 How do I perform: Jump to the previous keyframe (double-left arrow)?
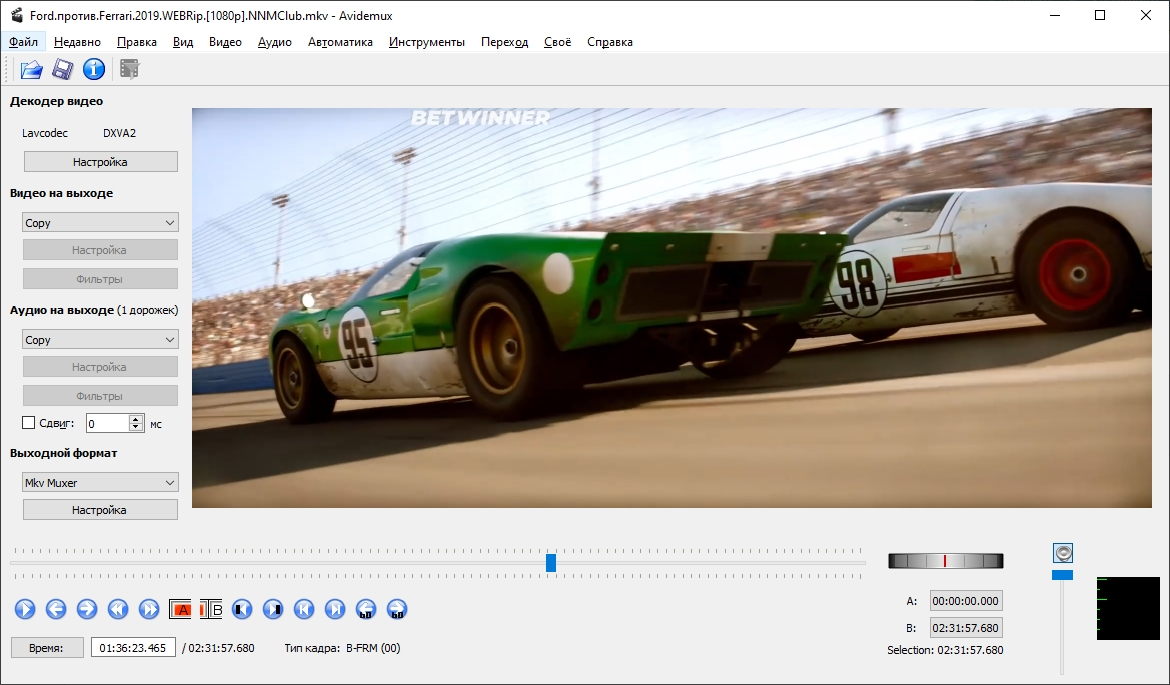tap(118, 609)
